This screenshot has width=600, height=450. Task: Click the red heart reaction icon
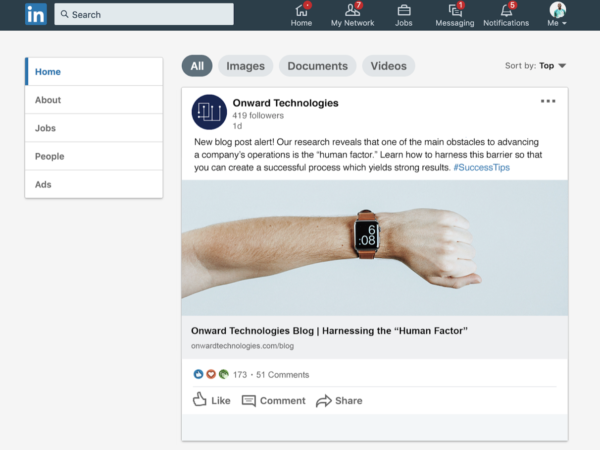click(211, 374)
